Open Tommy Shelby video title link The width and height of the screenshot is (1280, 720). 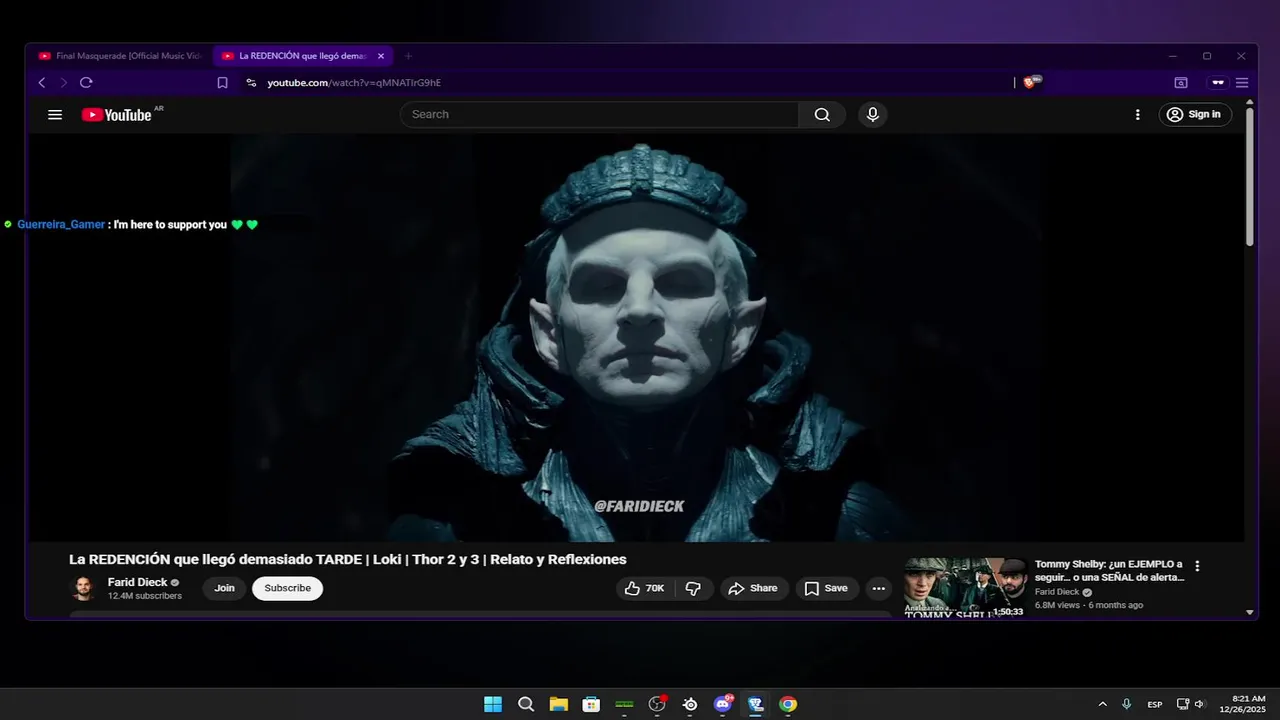pos(1109,571)
